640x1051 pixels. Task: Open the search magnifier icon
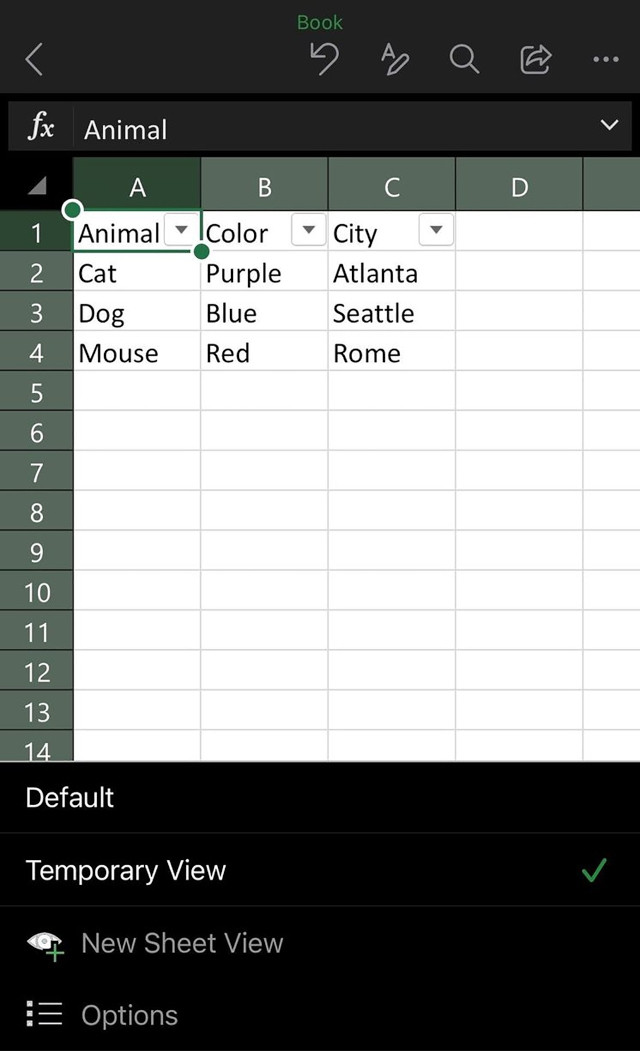[x=464, y=59]
